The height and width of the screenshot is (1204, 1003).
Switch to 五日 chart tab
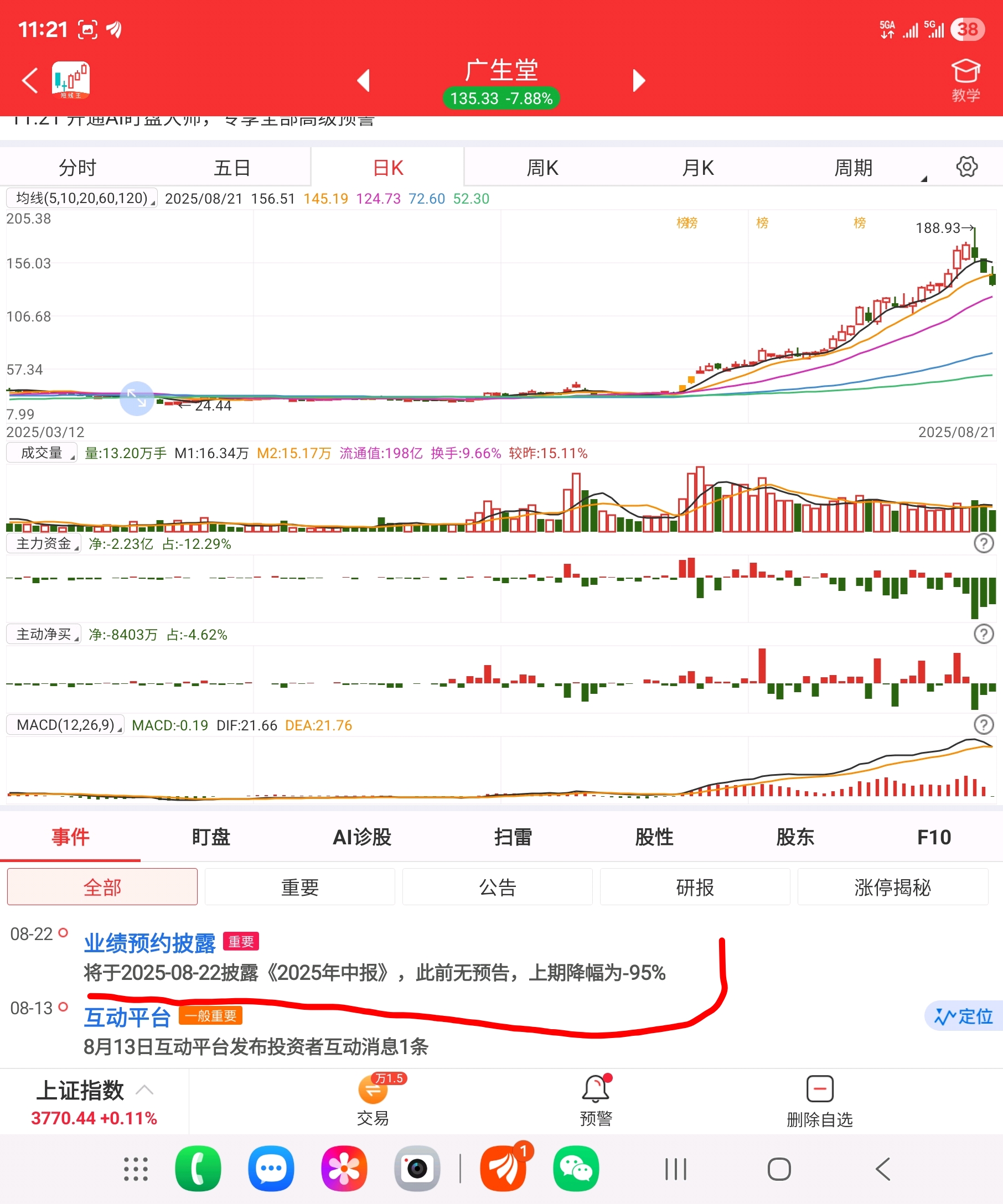(232, 168)
